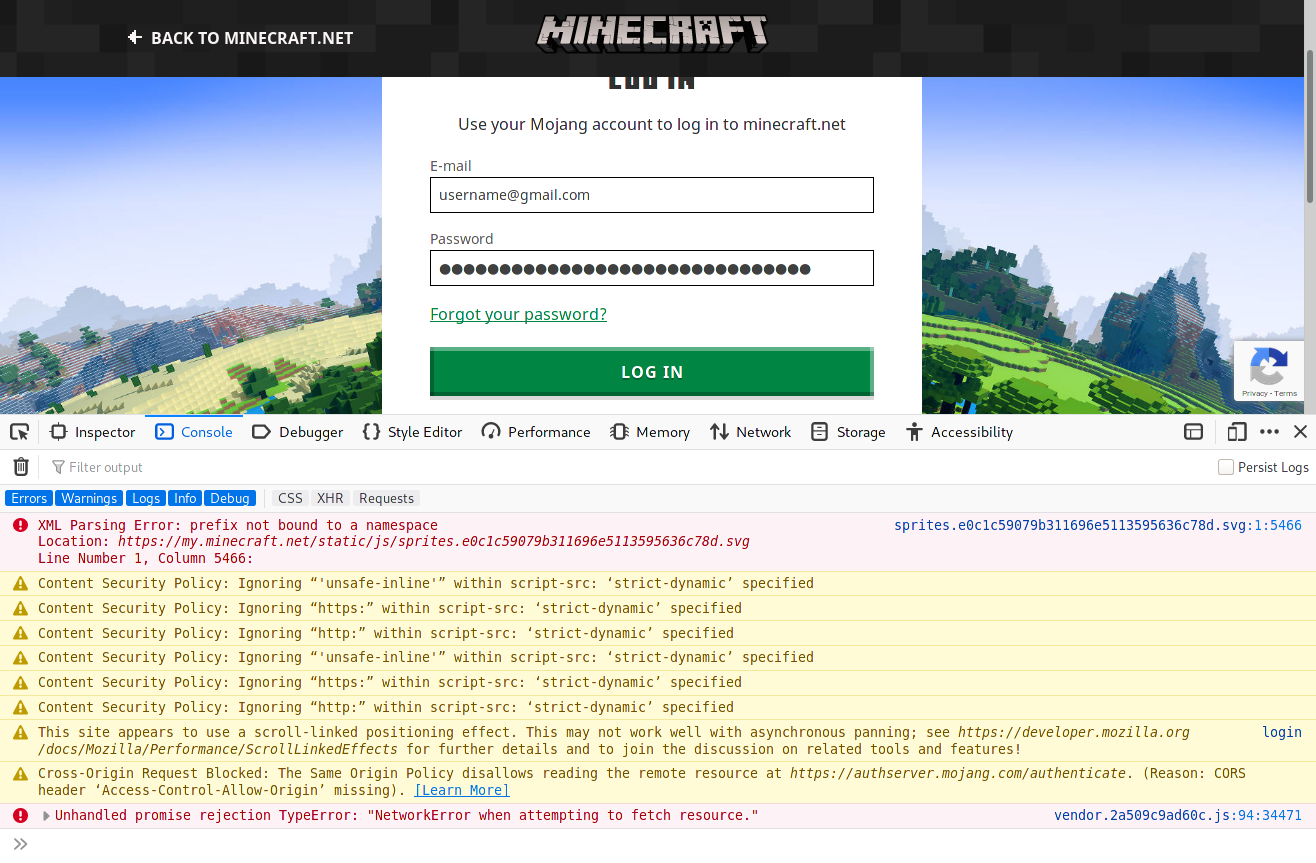
Task: Click the warning icon beside the scroll-linked message
Action: click(x=20, y=732)
